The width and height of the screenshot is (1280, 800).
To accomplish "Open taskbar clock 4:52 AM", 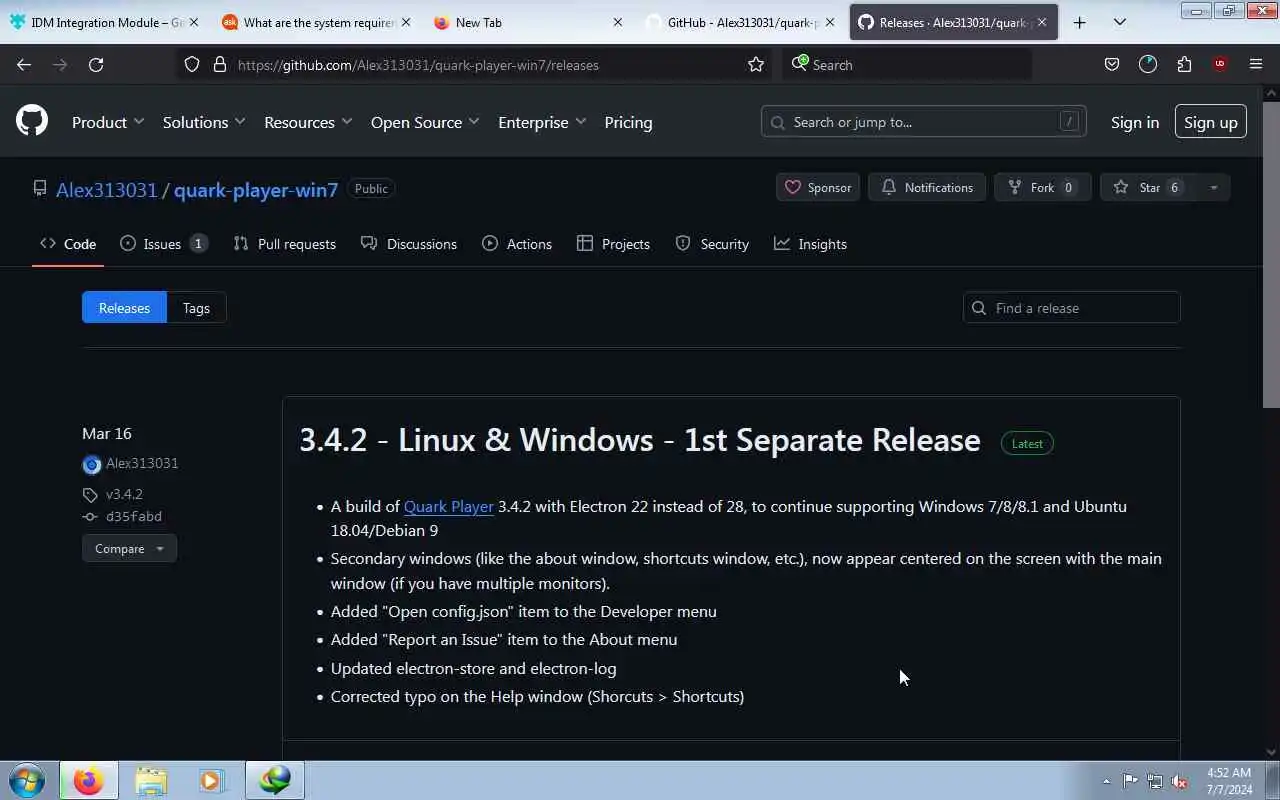I will pyautogui.click(x=1229, y=781).
